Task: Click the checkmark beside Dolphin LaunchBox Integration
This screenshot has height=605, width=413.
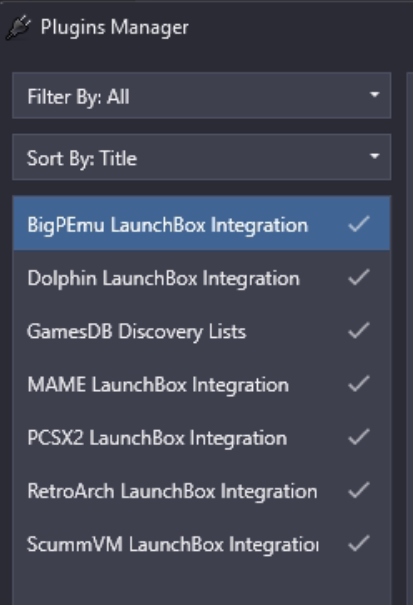Action: coord(359,277)
